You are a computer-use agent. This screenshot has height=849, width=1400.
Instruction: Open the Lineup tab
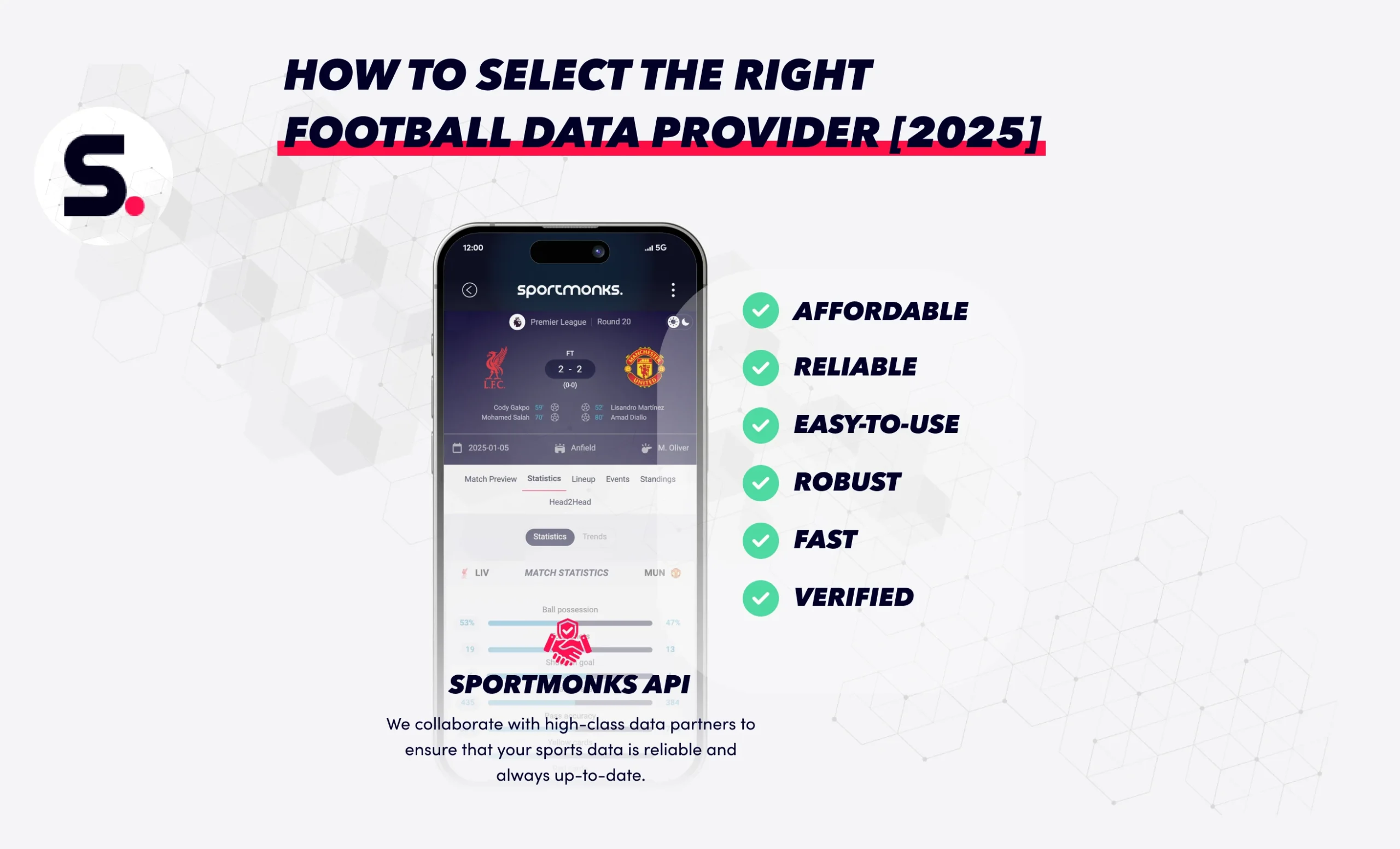(582, 479)
